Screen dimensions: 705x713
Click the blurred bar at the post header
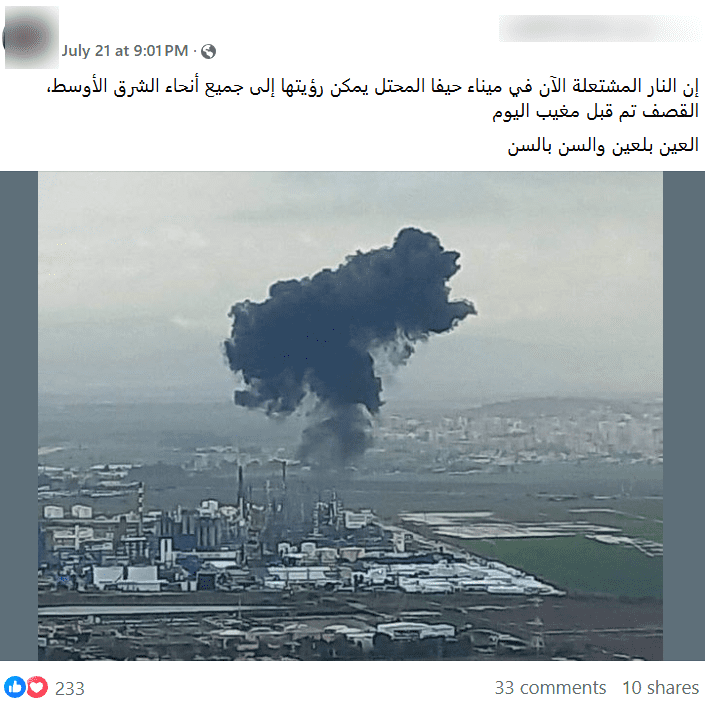[599, 28]
